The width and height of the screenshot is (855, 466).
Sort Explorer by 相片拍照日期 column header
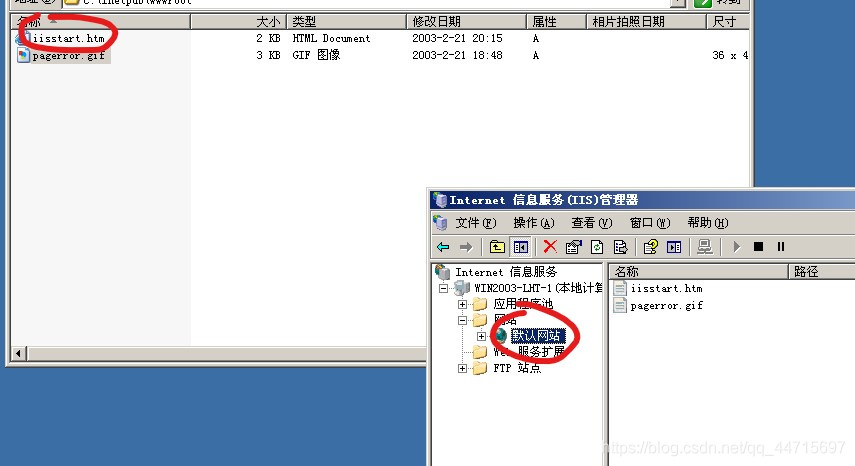tap(646, 22)
